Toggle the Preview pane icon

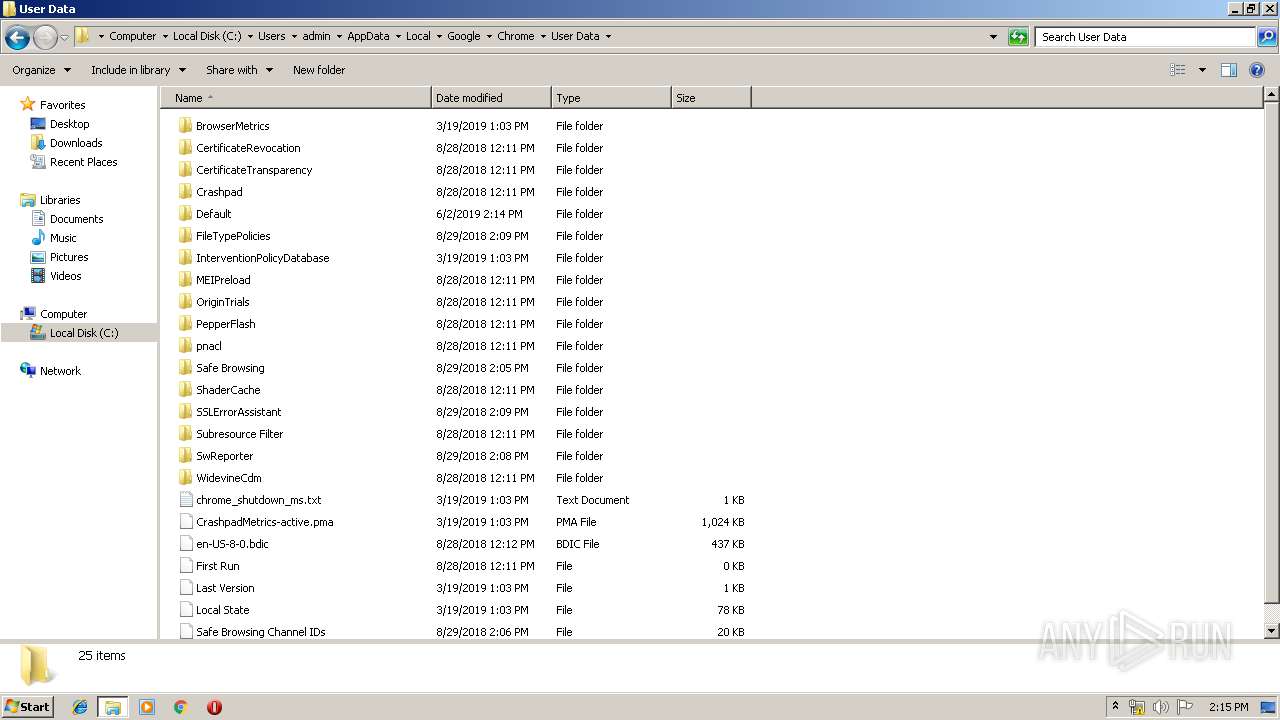click(1229, 70)
